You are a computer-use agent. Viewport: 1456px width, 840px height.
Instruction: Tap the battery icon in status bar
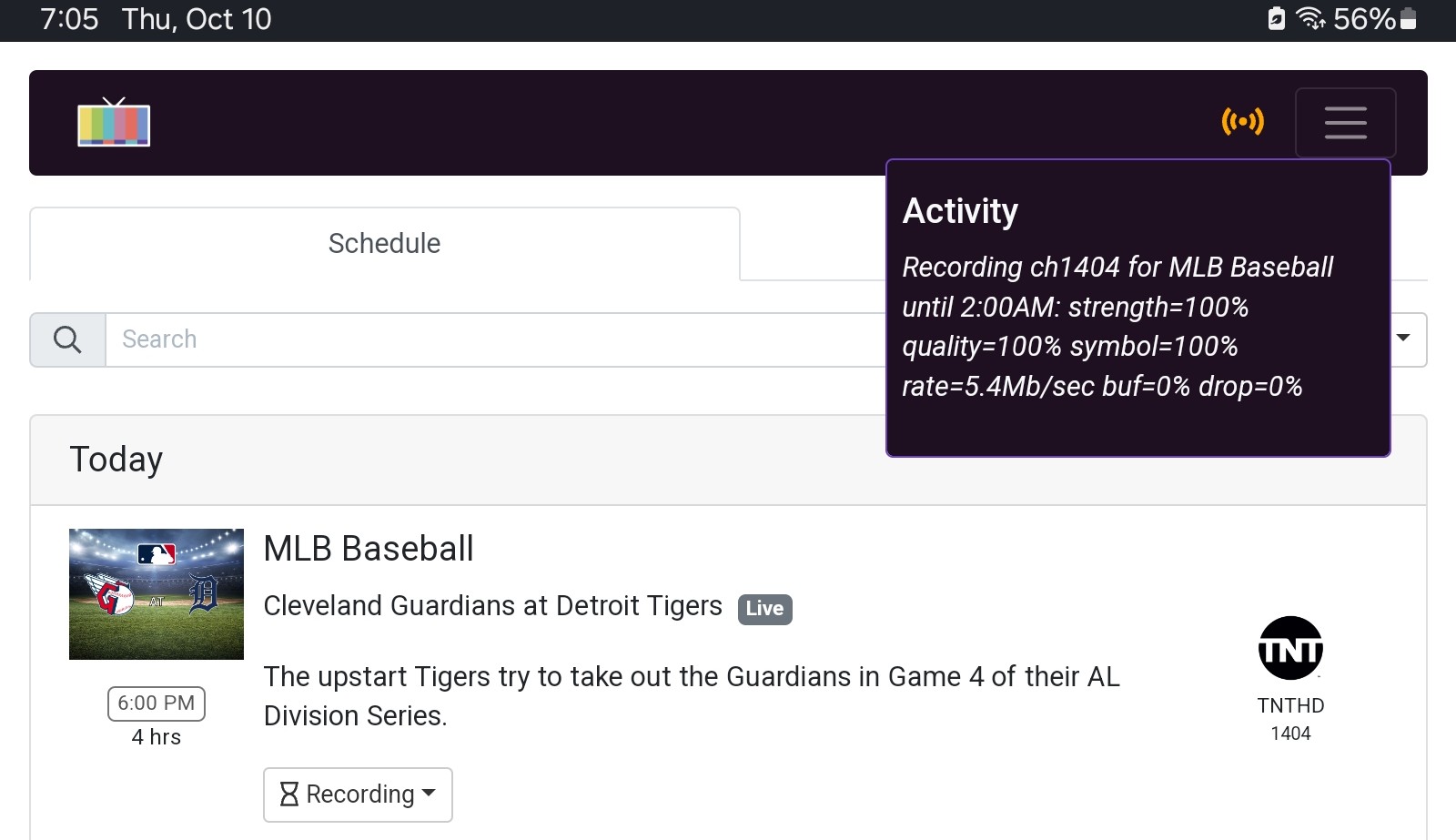1408,18
